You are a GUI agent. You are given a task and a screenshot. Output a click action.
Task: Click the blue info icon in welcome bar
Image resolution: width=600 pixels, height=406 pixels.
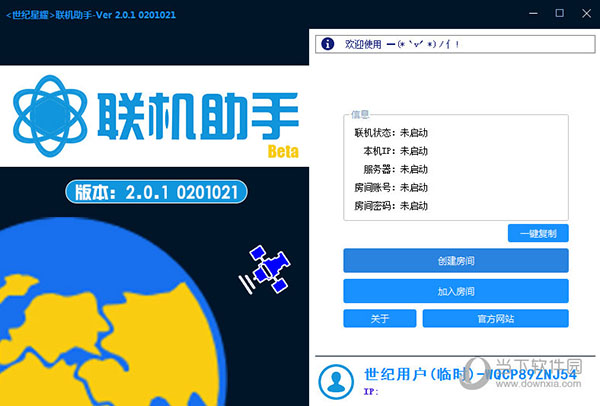coord(328,44)
